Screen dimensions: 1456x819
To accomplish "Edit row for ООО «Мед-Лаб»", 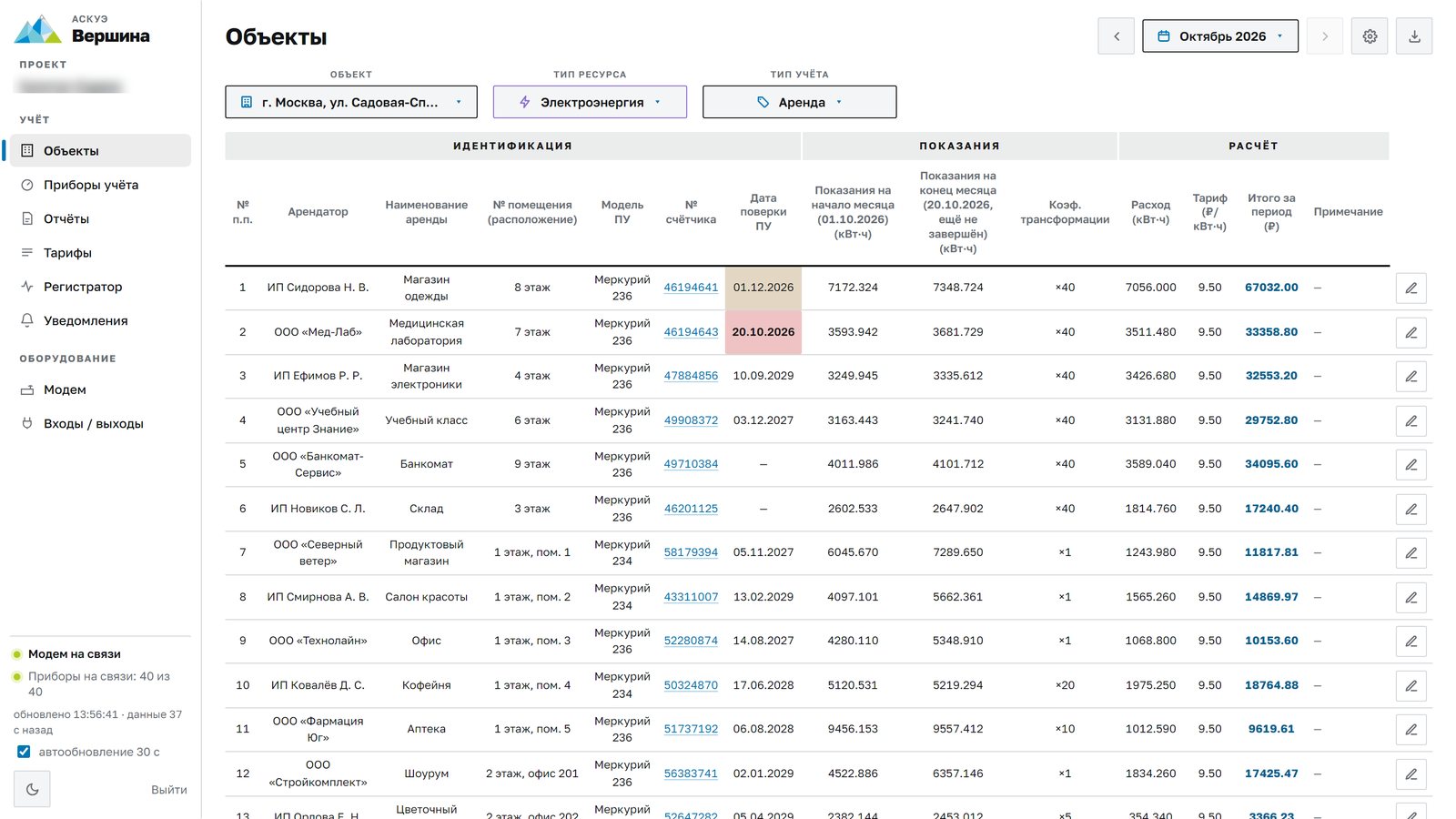I will [1410, 332].
